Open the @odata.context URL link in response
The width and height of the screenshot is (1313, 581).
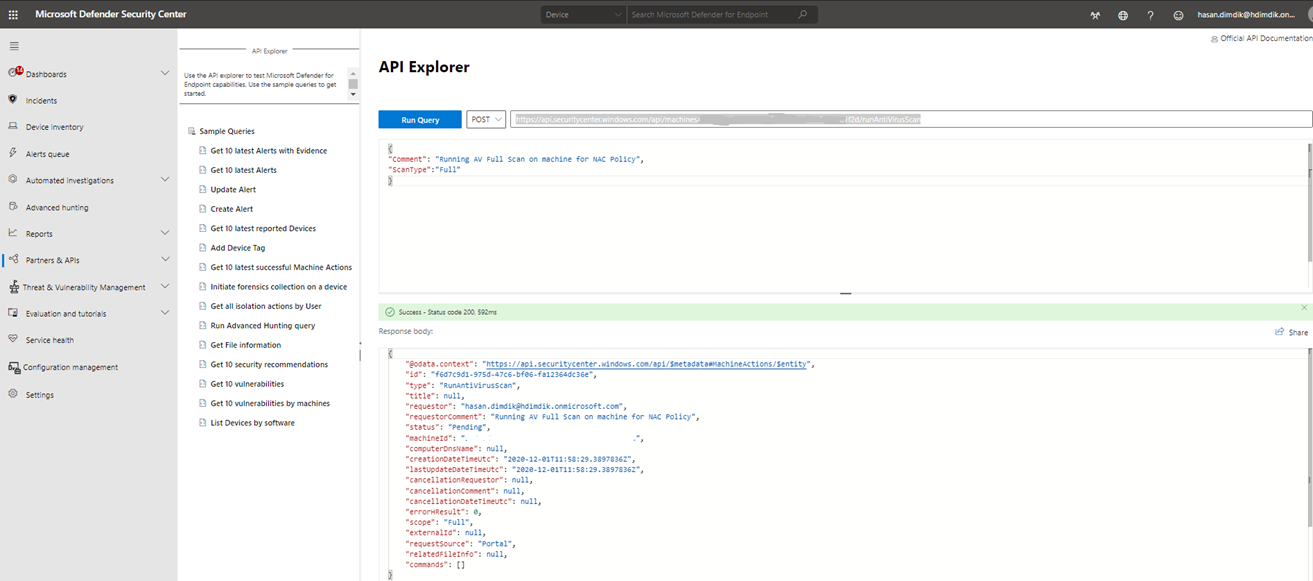pyautogui.click(x=648, y=363)
